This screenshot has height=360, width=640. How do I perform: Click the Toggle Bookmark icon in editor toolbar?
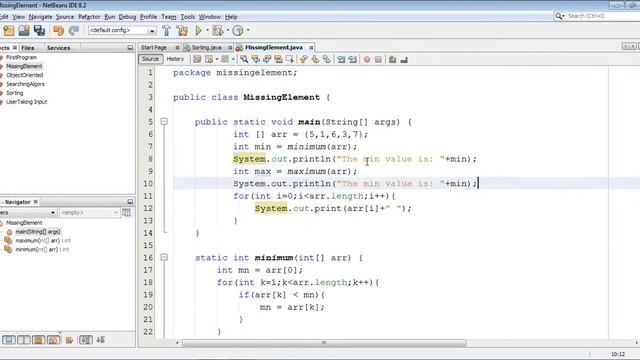pyautogui.click(x=327, y=60)
